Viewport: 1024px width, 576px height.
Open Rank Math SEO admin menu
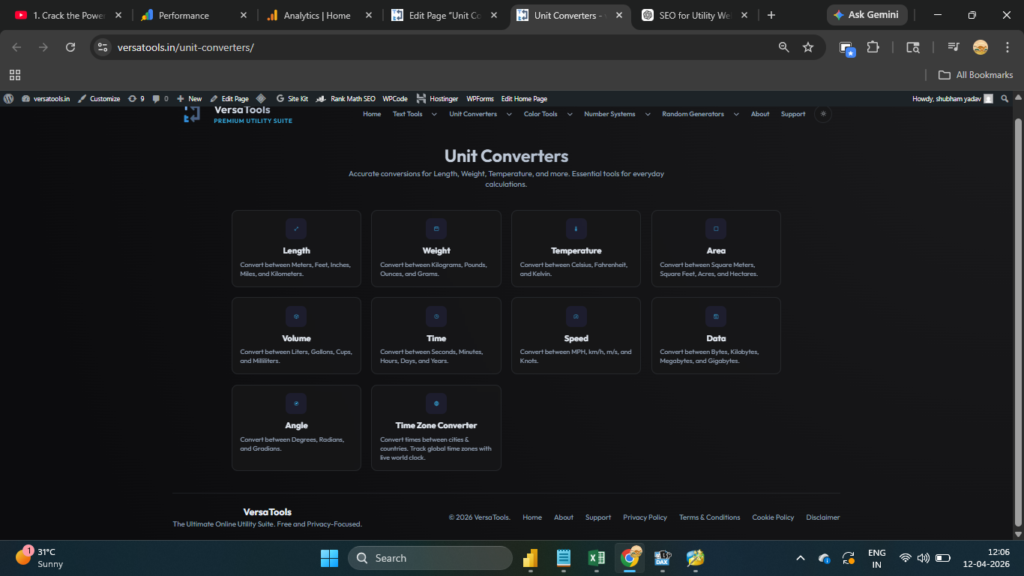coord(345,99)
